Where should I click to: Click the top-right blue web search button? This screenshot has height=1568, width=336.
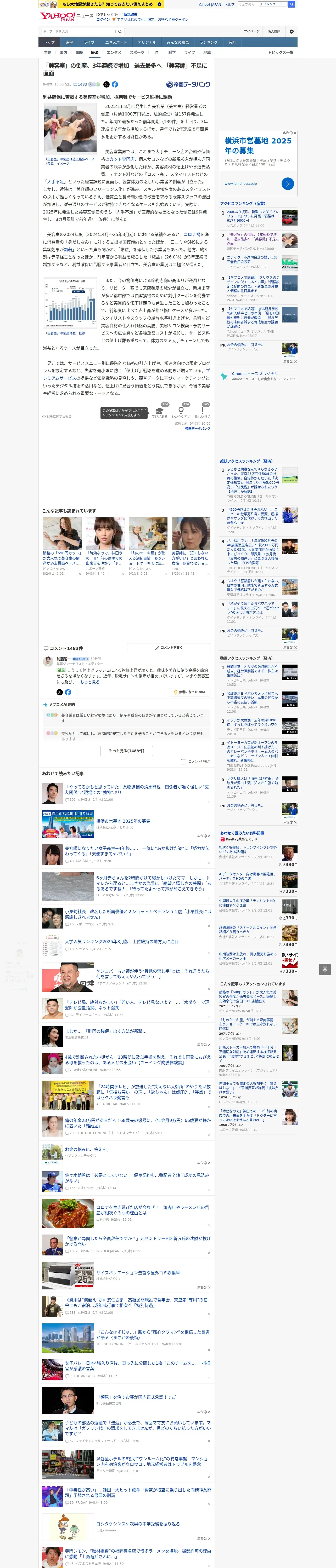(292, 4)
